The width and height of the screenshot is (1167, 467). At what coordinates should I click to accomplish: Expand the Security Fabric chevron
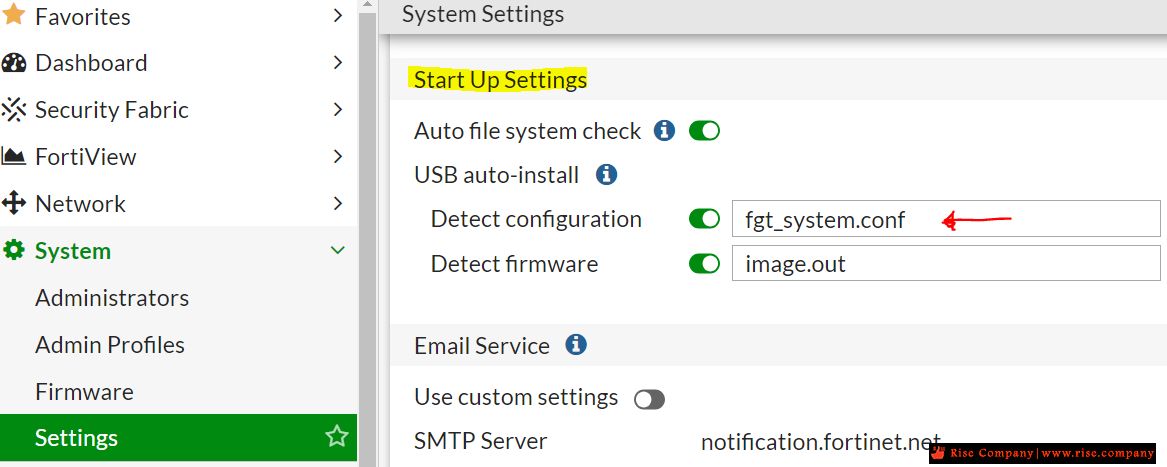point(338,109)
